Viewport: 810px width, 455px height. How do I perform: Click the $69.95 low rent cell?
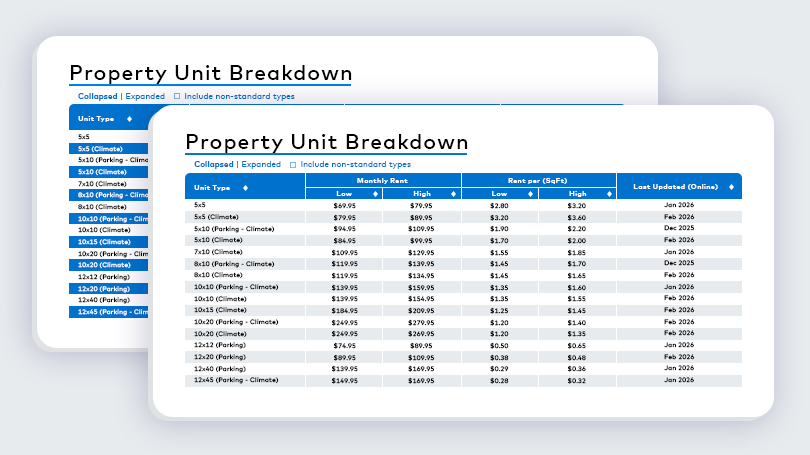pyautogui.click(x=345, y=206)
